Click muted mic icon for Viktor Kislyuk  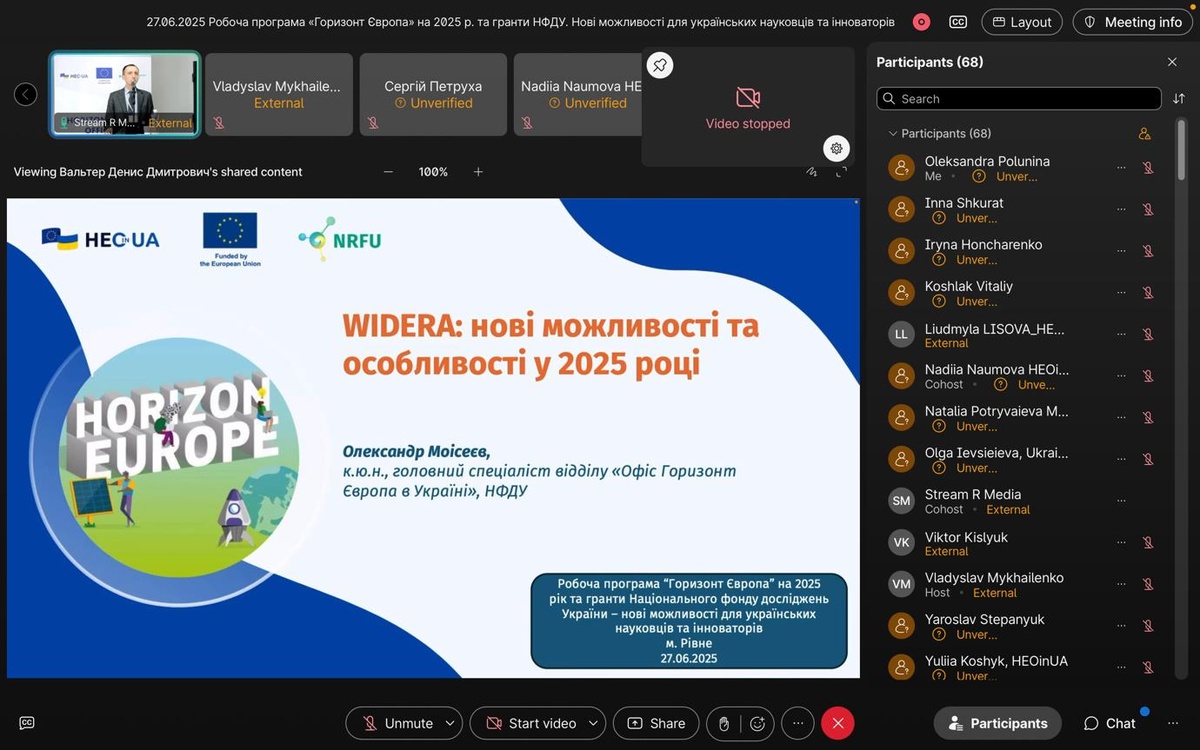pyautogui.click(x=1148, y=543)
